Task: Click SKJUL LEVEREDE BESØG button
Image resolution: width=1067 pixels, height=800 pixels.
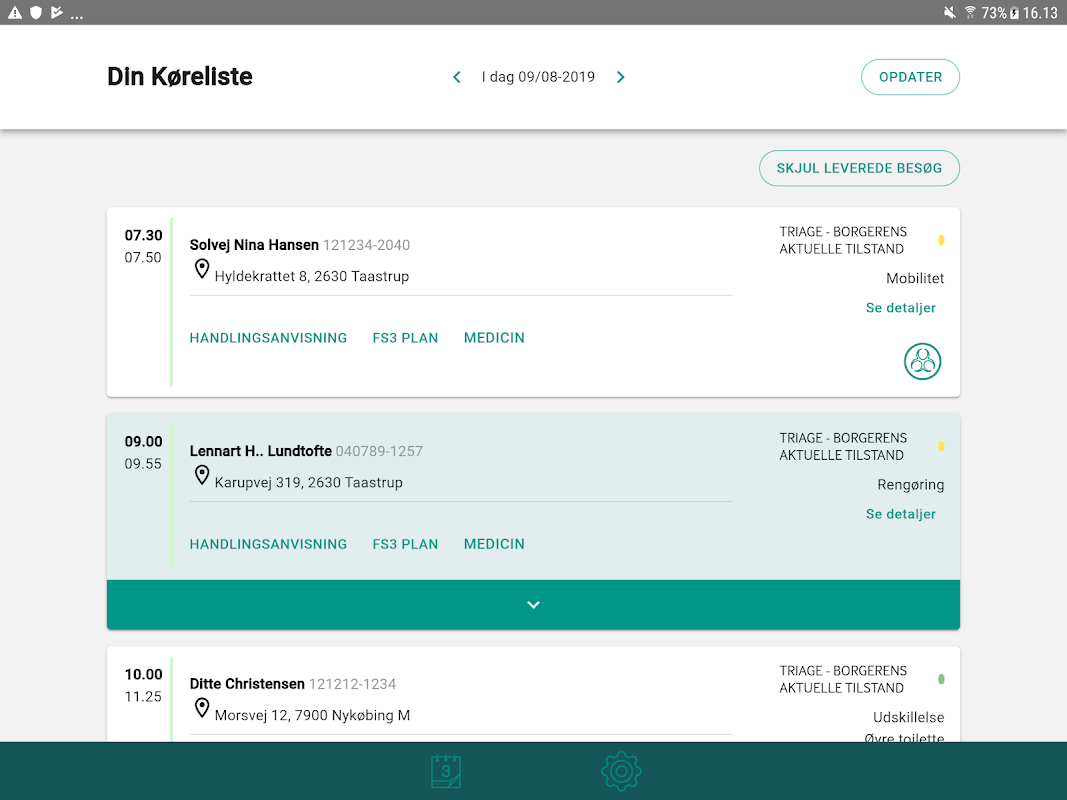Action: click(859, 168)
